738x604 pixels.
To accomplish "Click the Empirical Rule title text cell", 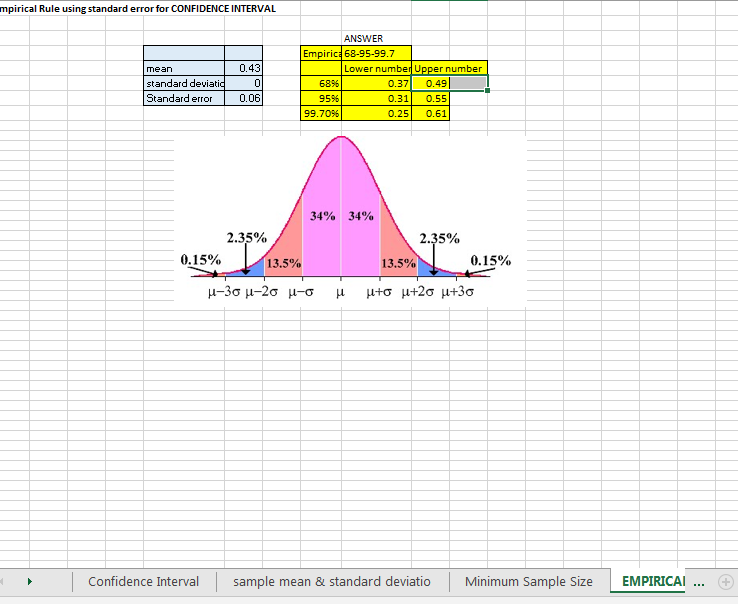I will click(138, 8).
